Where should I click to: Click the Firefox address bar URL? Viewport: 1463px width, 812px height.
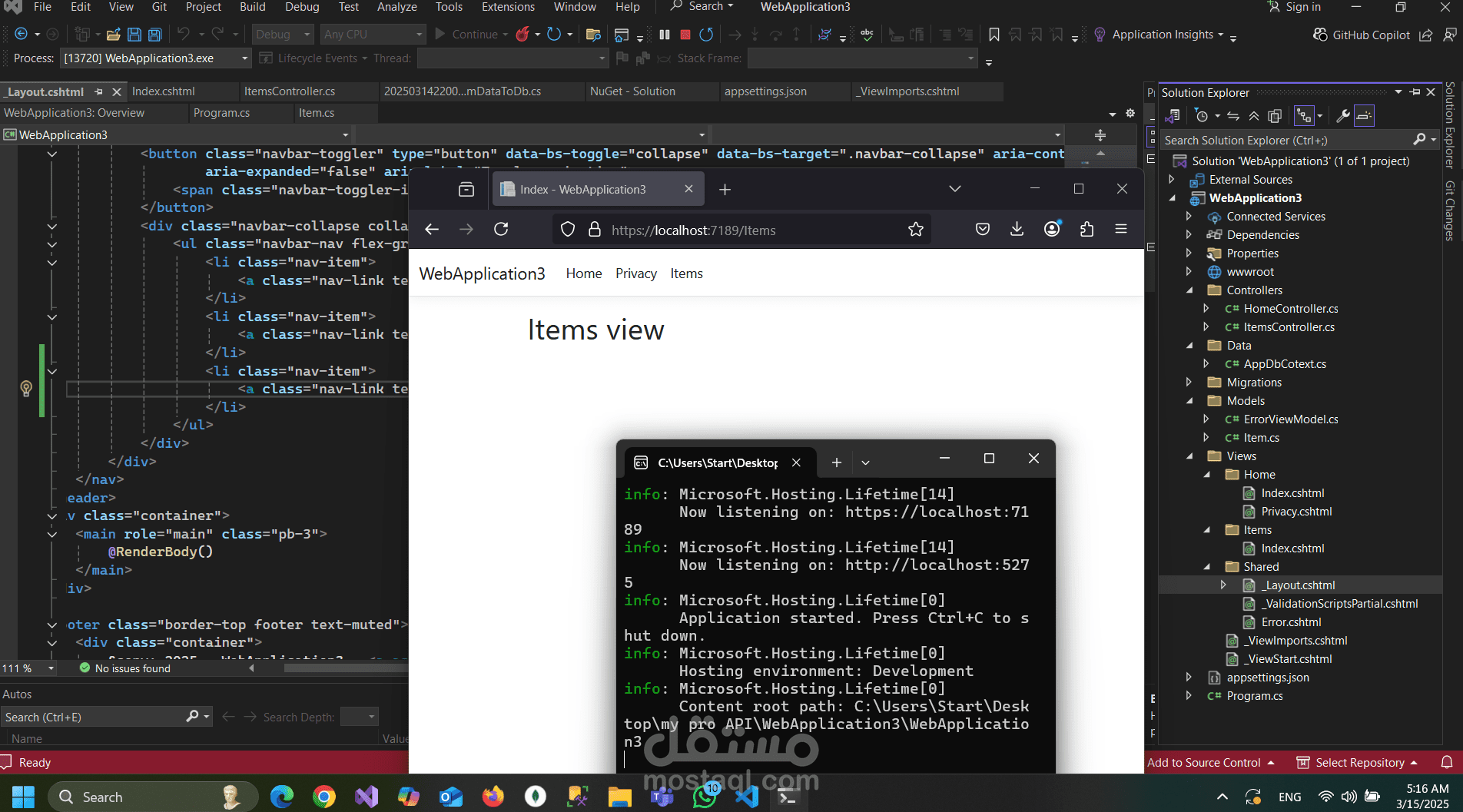(x=693, y=230)
